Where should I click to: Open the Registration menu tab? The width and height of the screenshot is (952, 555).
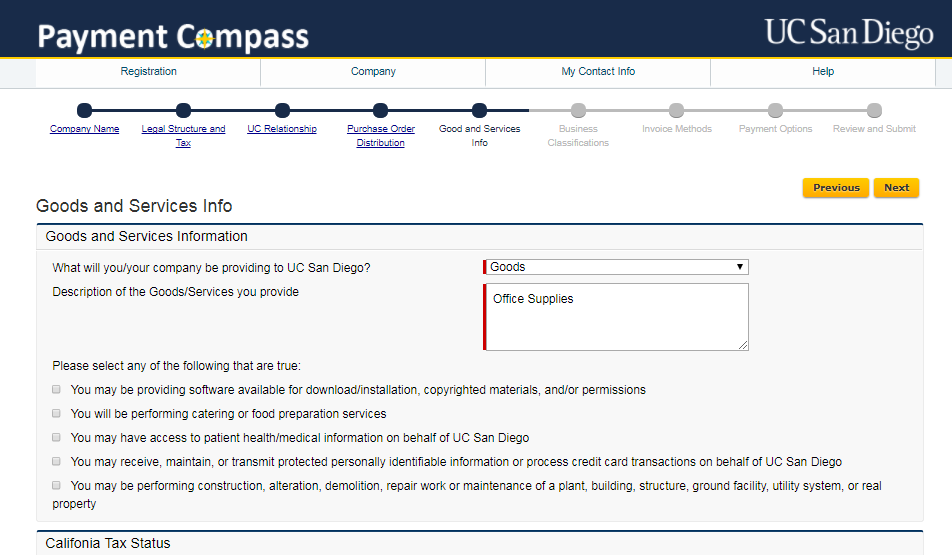(x=148, y=72)
